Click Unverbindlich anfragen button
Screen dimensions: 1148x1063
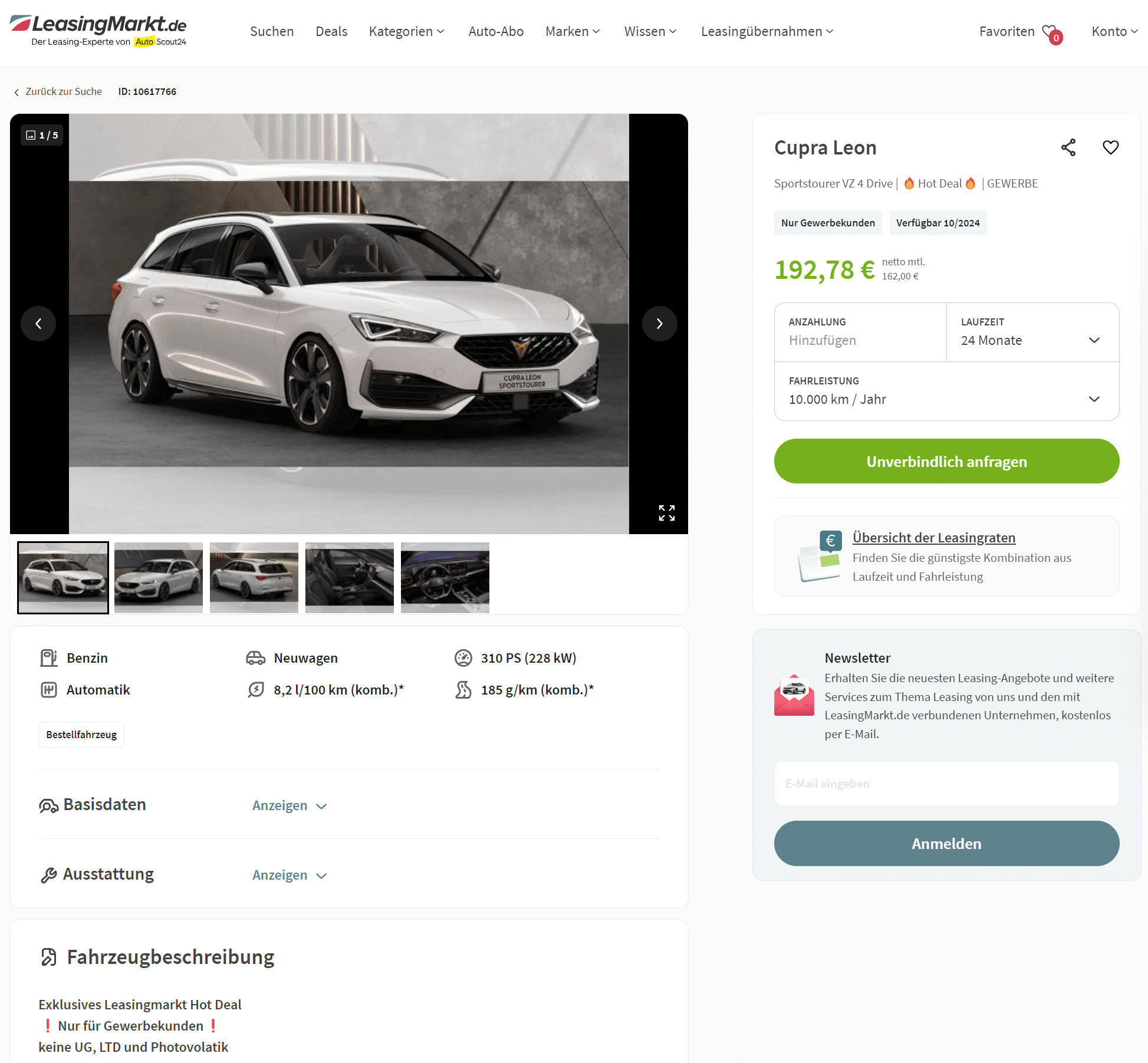[x=946, y=461]
